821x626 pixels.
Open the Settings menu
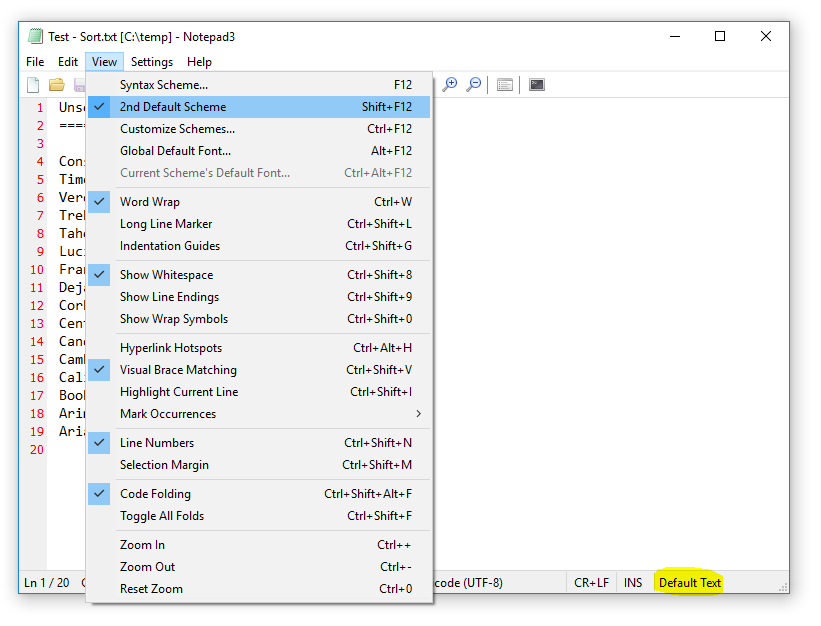click(x=152, y=62)
